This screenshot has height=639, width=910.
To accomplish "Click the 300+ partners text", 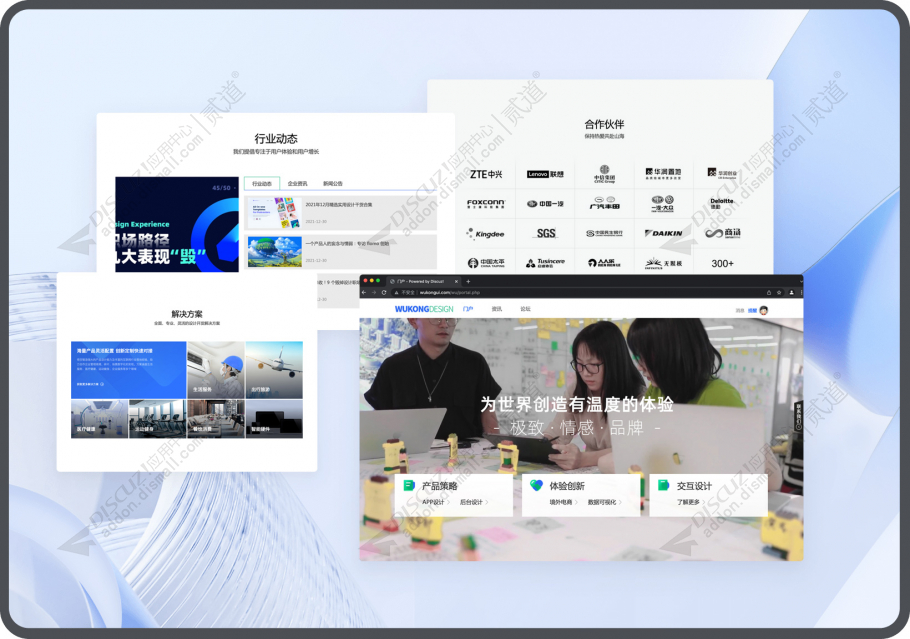I will (x=723, y=263).
